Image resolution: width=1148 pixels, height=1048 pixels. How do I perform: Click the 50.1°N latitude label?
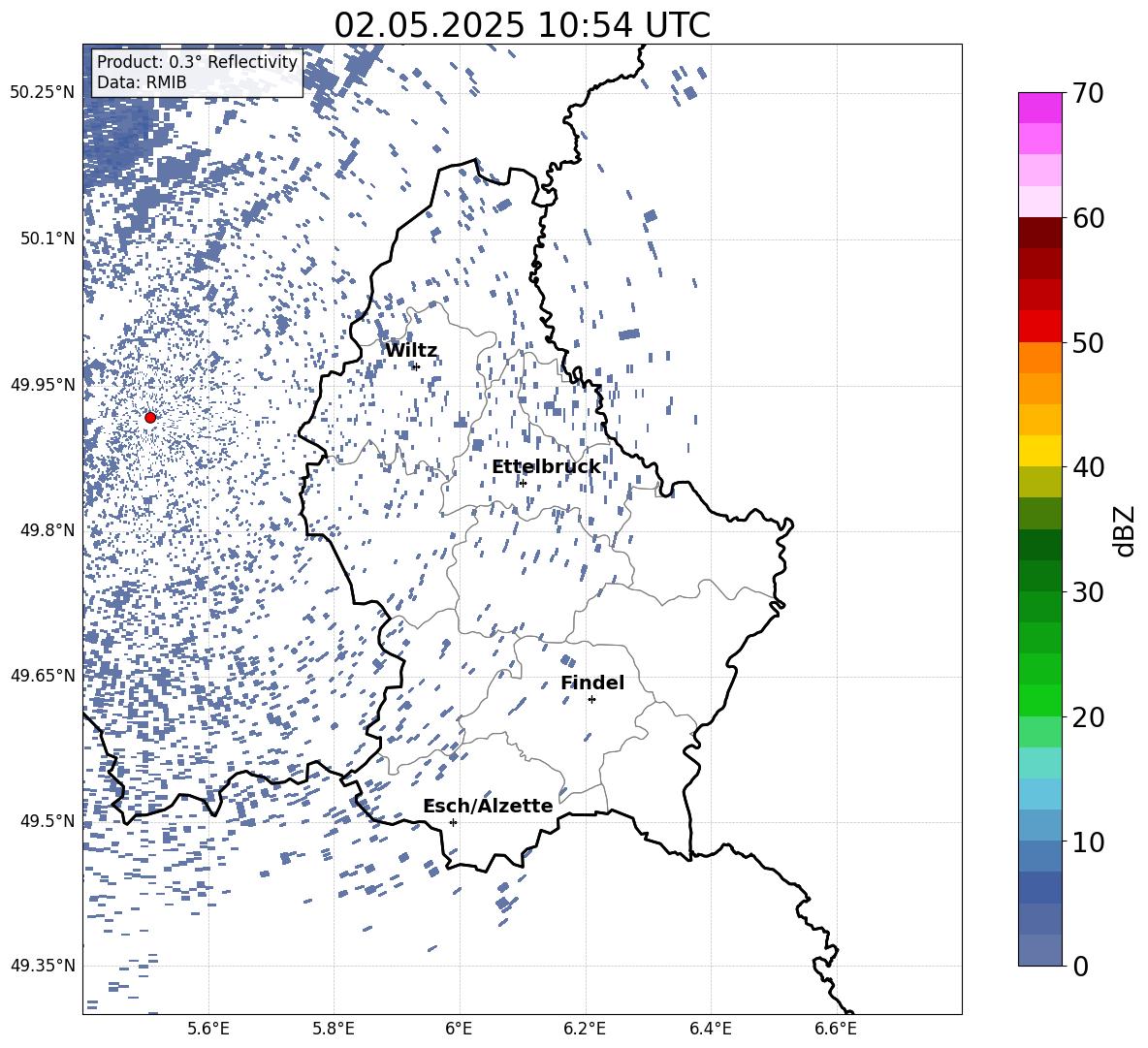pyautogui.click(x=48, y=238)
